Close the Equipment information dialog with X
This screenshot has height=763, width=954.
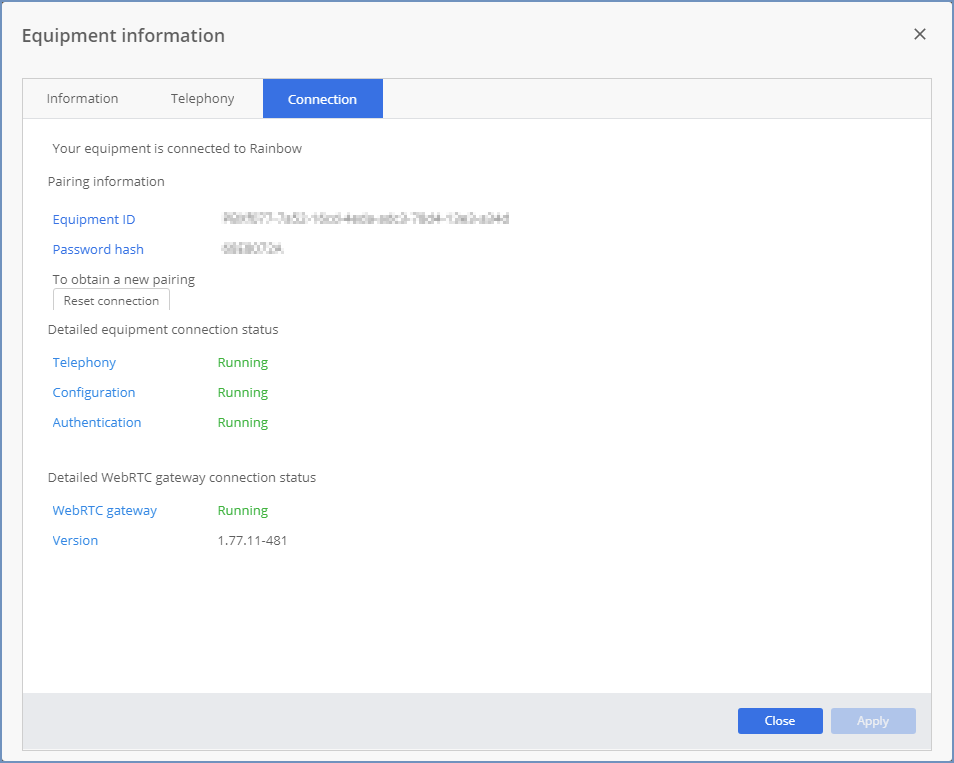click(919, 34)
